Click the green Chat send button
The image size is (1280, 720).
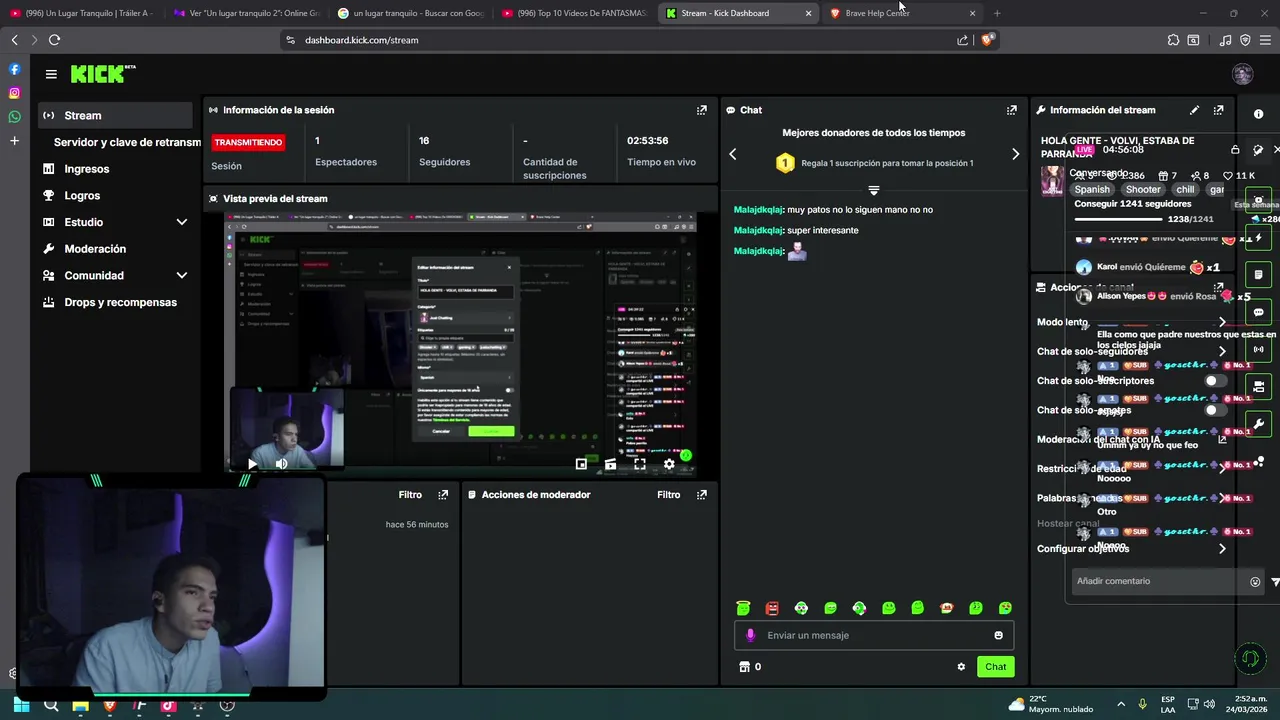pyautogui.click(x=995, y=667)
